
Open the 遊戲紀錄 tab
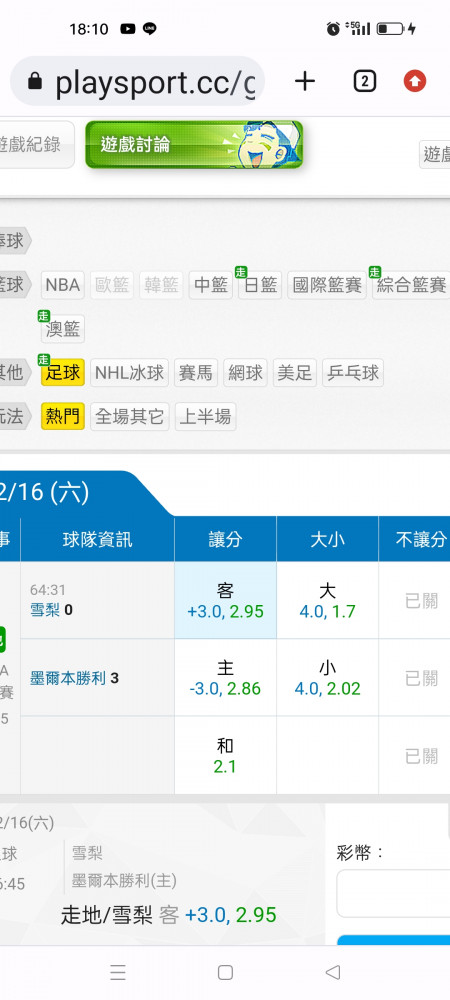35,145
